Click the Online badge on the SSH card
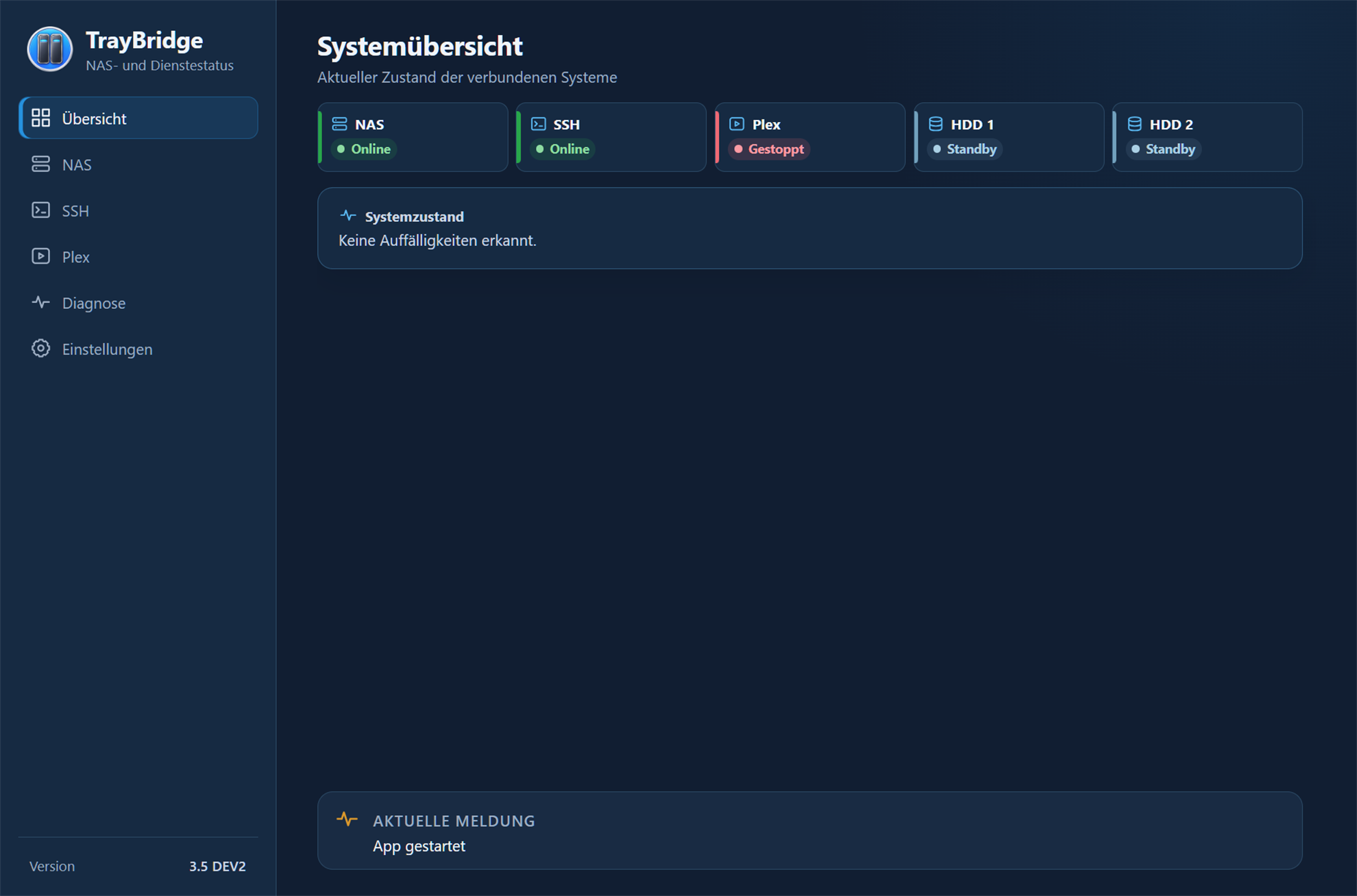 coord(563,149)
